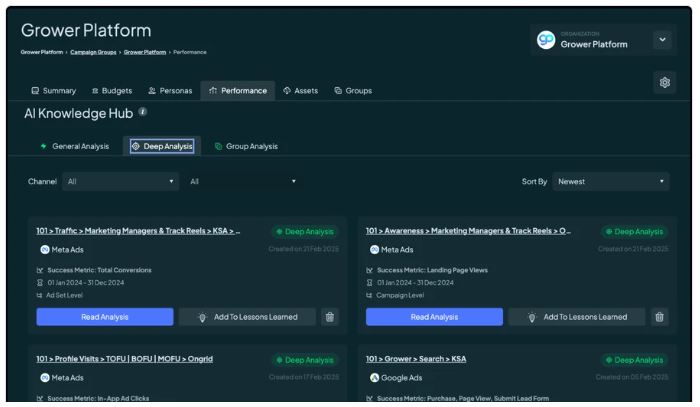Click 'Success Metric: Total Conversions' text
The height and width of the screenshot is (407, 700).
pyautogui.click(x=100, y=270)
